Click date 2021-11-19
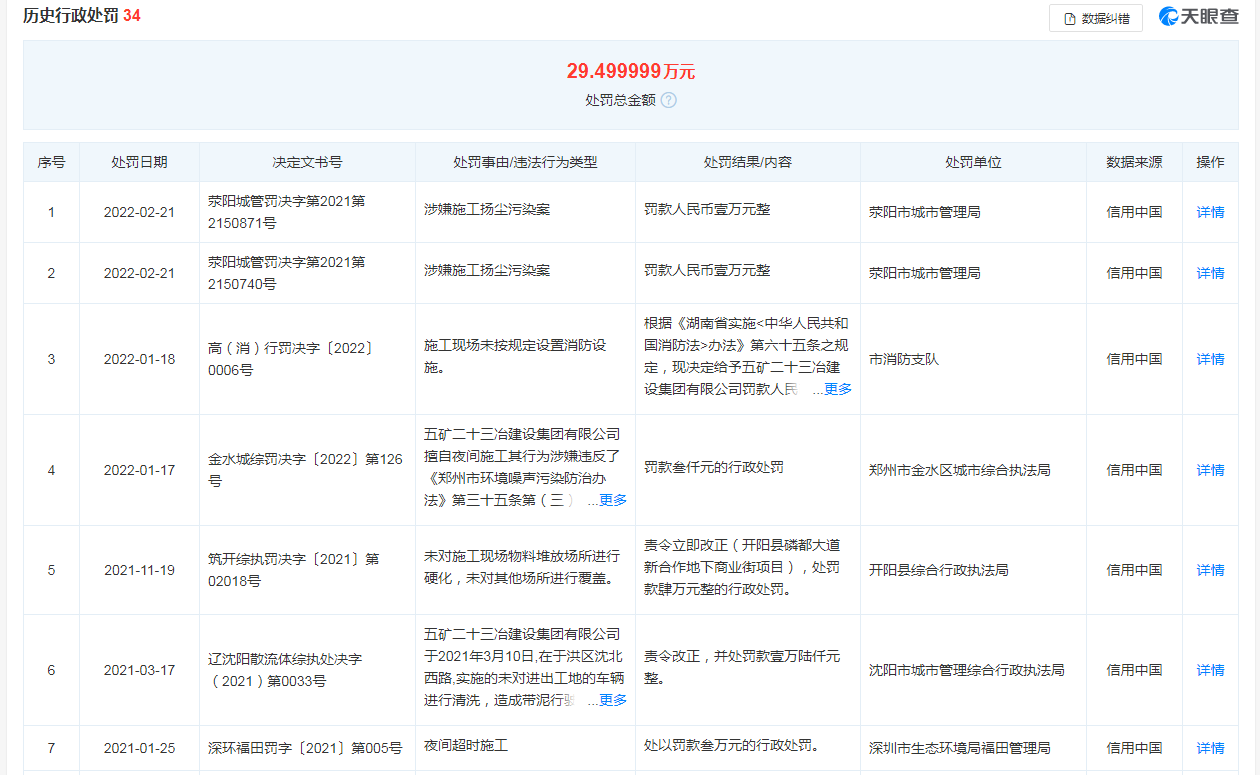 139,570
